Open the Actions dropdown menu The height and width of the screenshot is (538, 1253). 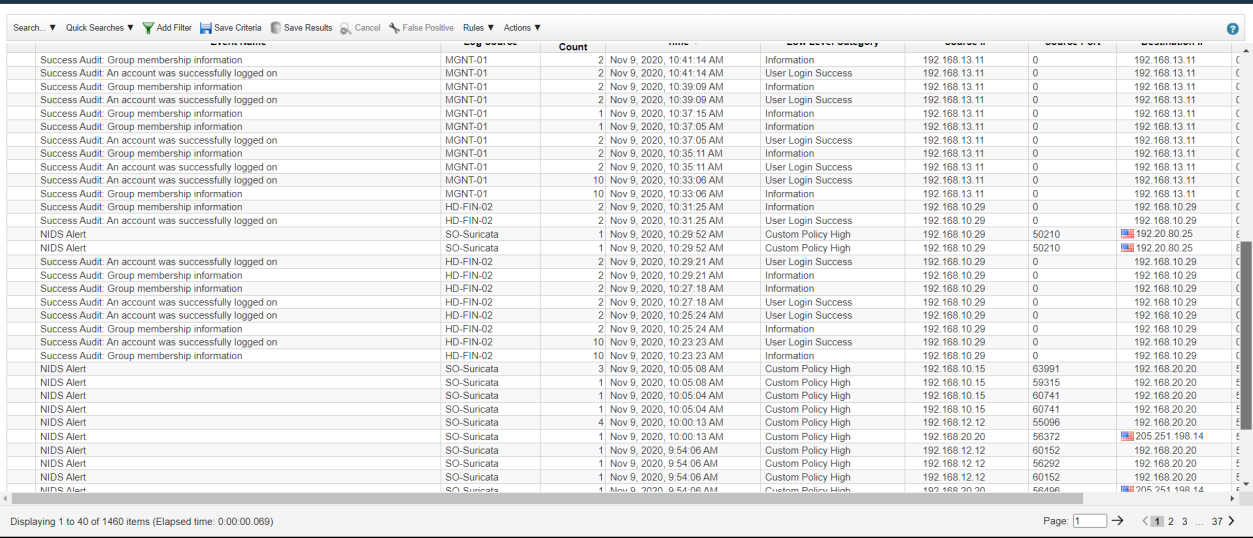click(522, 28)
